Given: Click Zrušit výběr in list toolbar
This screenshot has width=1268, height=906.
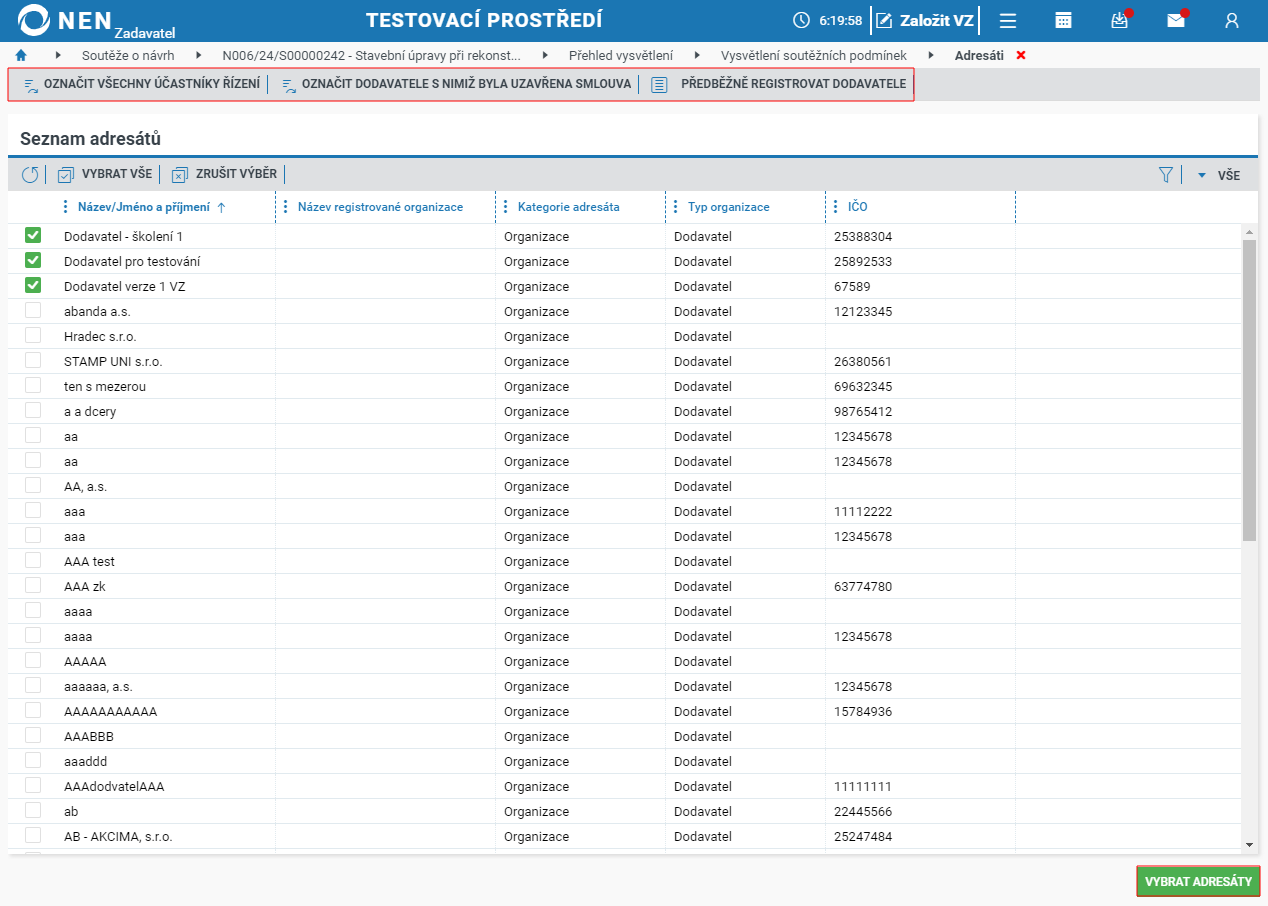Looking at the screenshot, I should (224, 174).
